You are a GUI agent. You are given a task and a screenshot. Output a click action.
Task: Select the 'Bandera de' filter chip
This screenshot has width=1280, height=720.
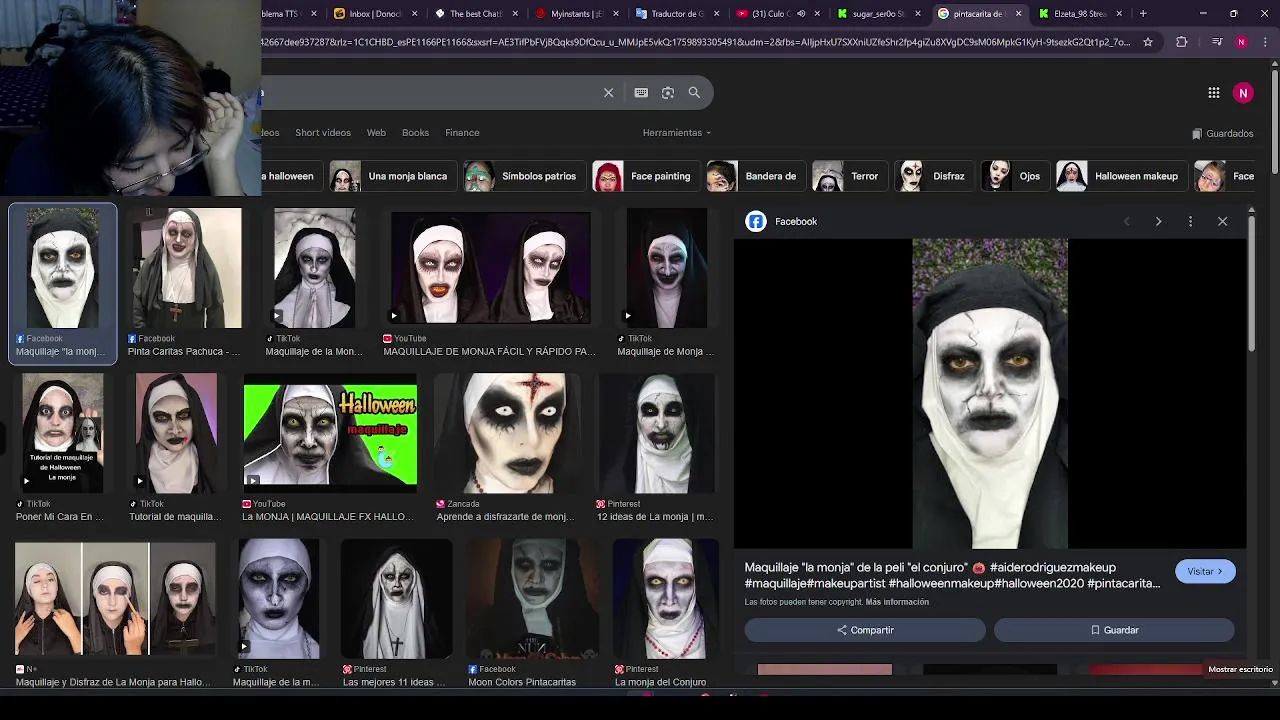click(756, 176)
